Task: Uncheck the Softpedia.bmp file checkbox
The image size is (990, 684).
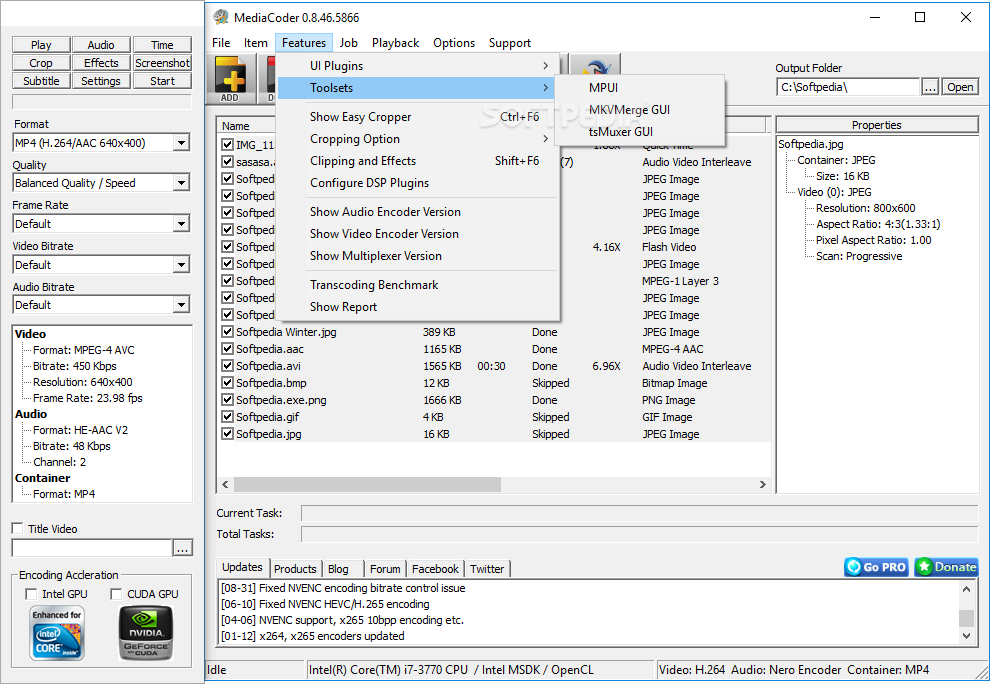Action: point(227,383)
